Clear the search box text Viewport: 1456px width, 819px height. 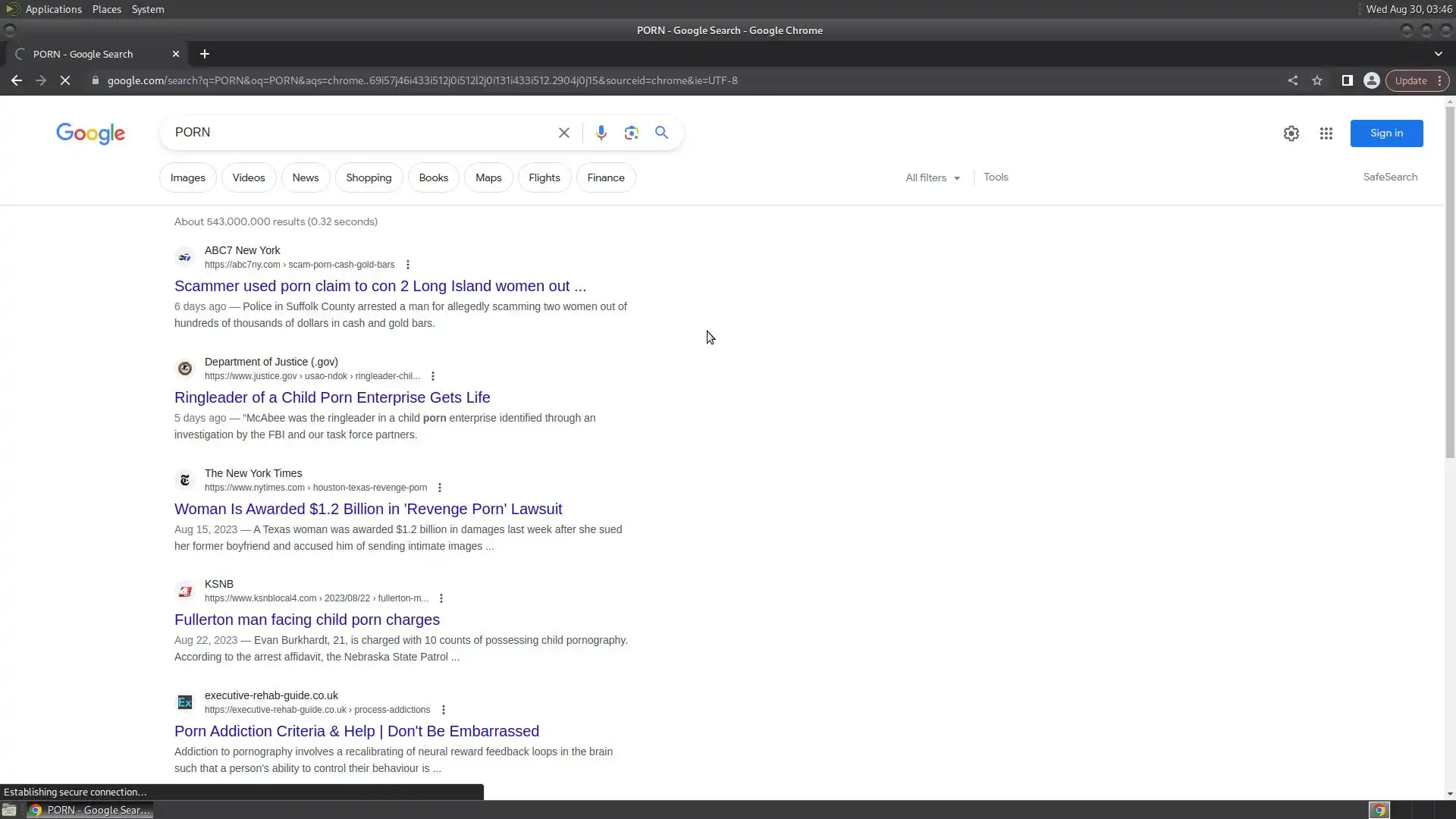point(563,133)
